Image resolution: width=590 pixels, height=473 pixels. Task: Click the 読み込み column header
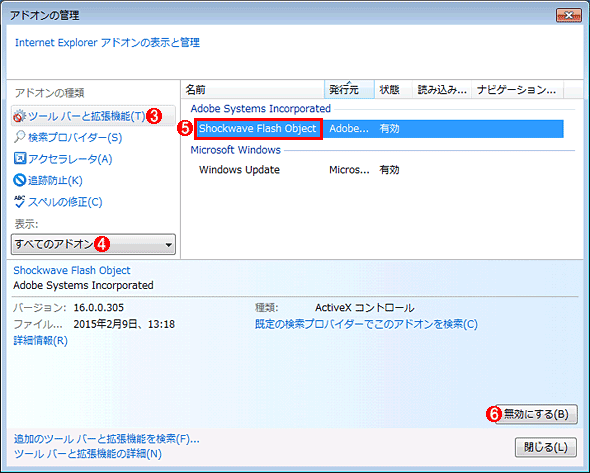[x=442, y=90]
